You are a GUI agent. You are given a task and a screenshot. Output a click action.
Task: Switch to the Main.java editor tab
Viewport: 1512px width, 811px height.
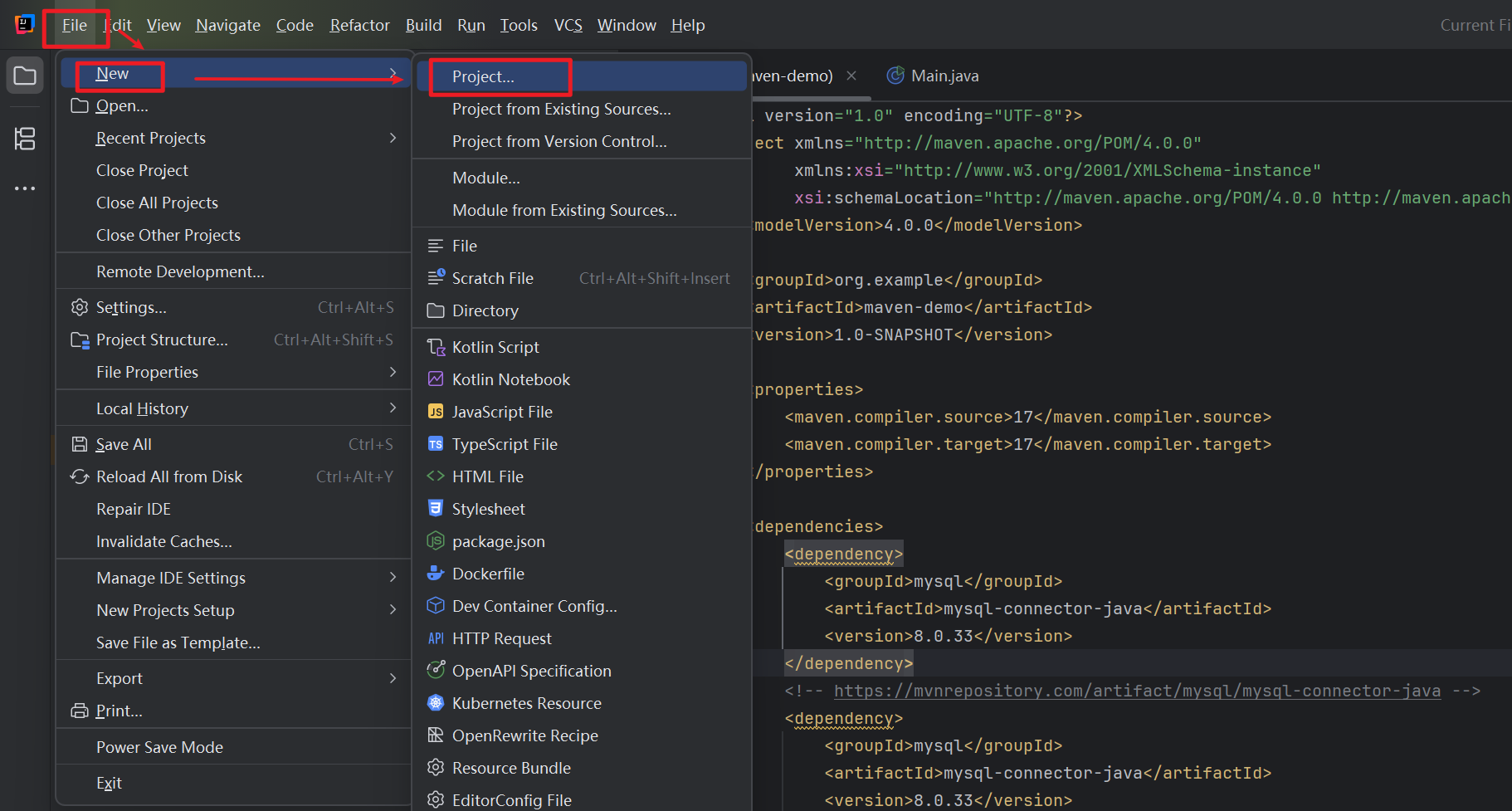[x=933, y=76]
